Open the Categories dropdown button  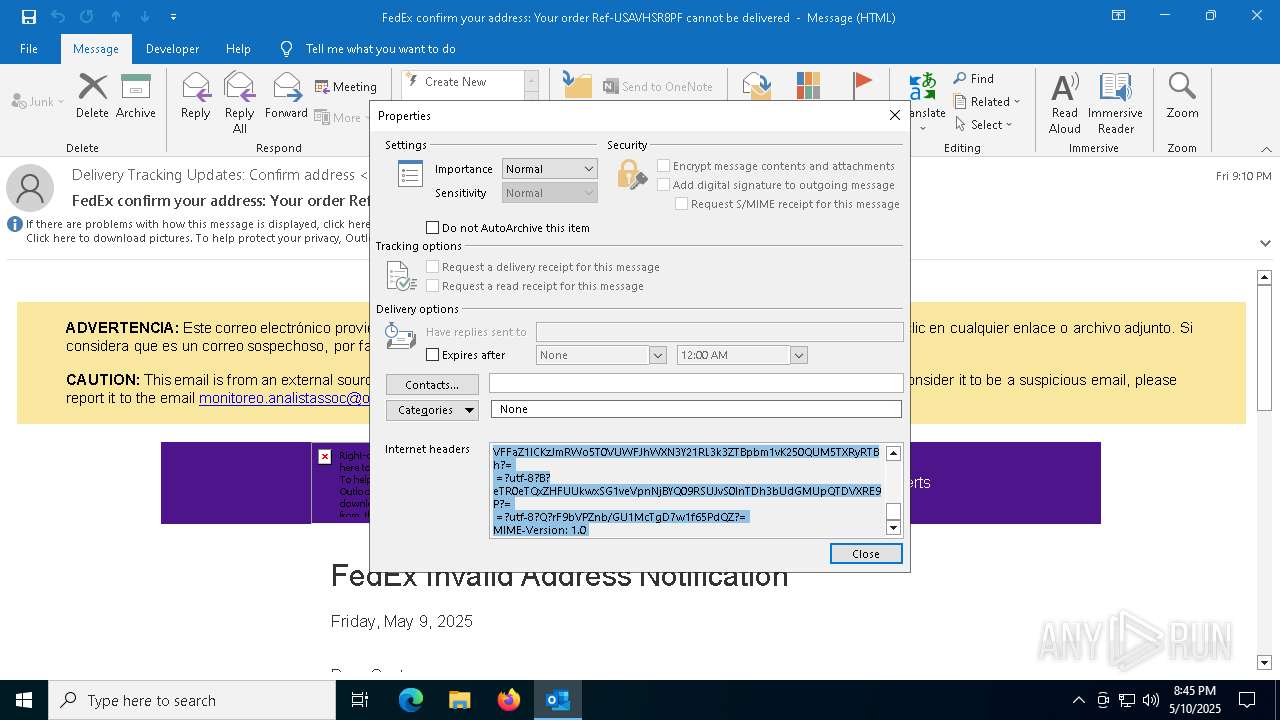[x=432, y=410]
